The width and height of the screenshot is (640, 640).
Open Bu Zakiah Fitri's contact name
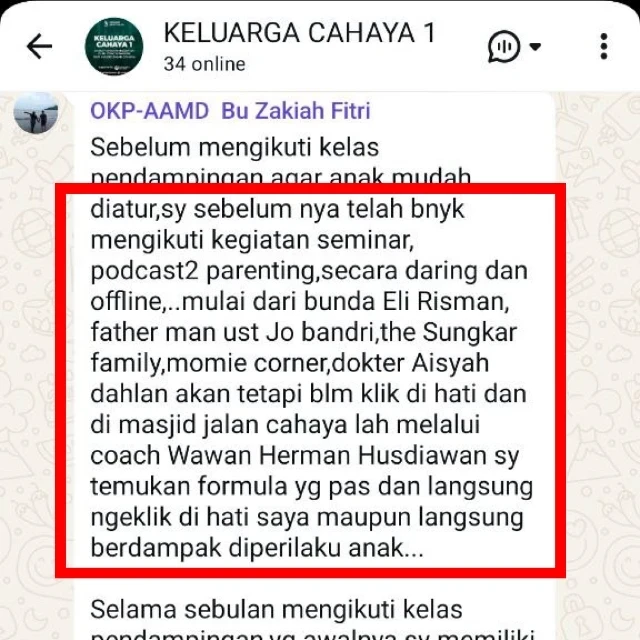296,111
